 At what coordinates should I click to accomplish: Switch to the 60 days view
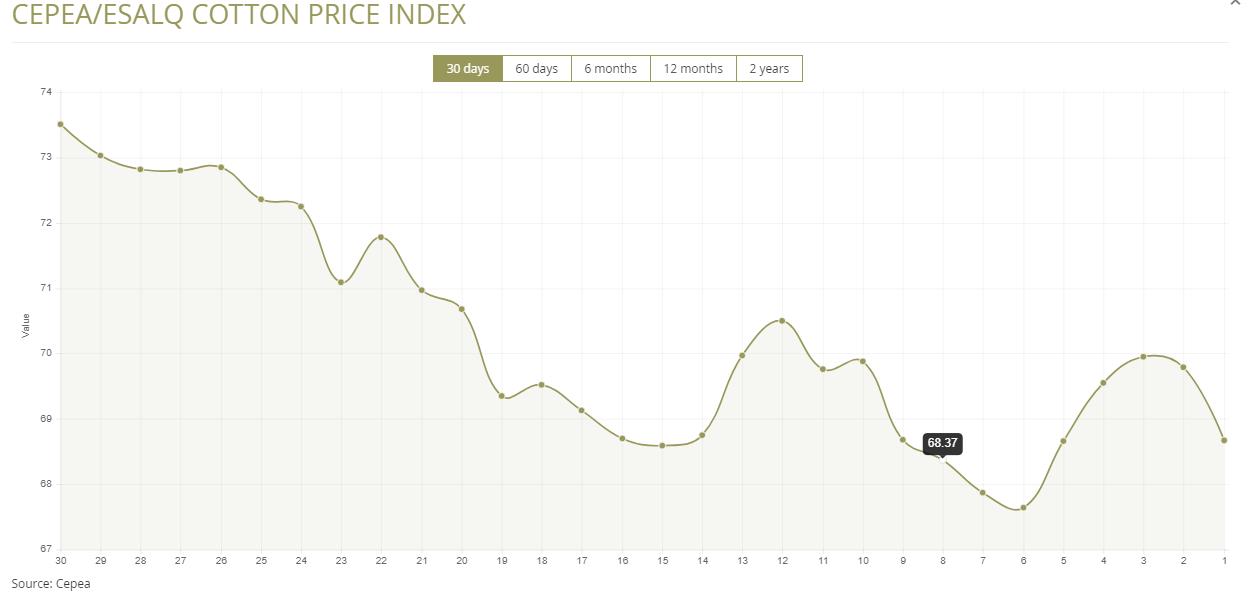[x=536, y=69]
